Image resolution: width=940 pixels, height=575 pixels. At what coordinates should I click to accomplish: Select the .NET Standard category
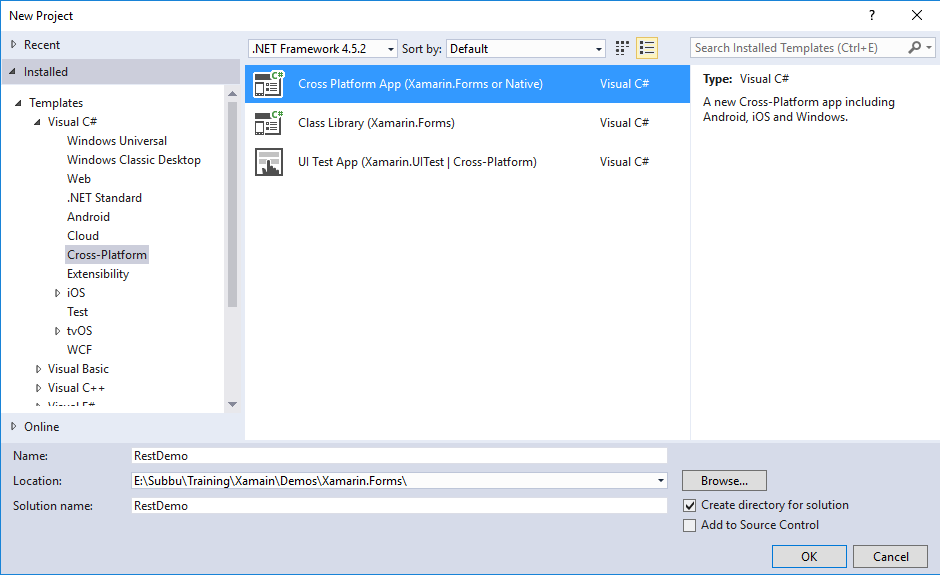(x=104, y=198)
